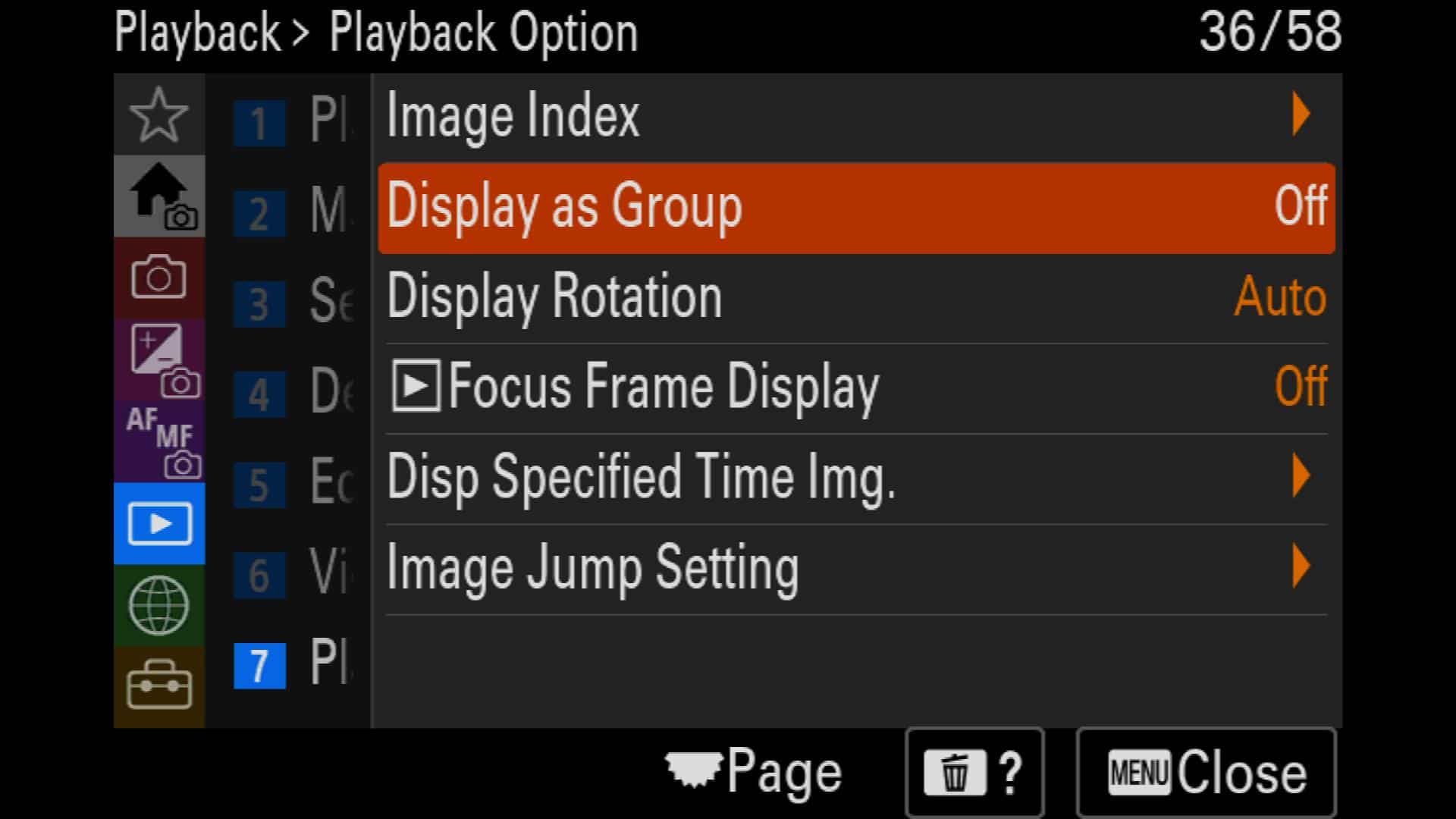The width and height of the screenshot is (1456, 819).
Task: Open the Exposure/Color plus-minus tab
Action: pyautogui.click(x=158, y=360)
